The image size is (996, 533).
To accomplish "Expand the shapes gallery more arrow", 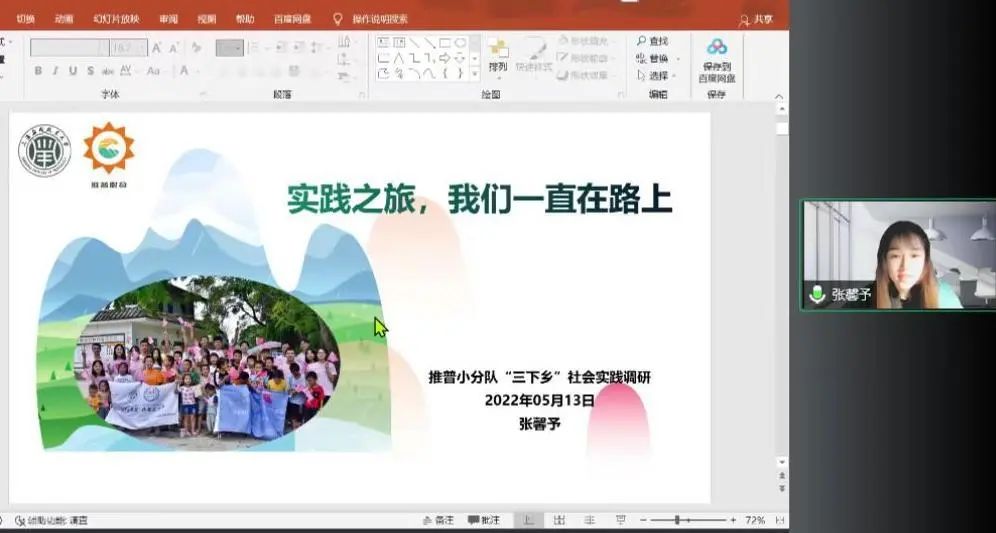I will click(x=474, y=74).
